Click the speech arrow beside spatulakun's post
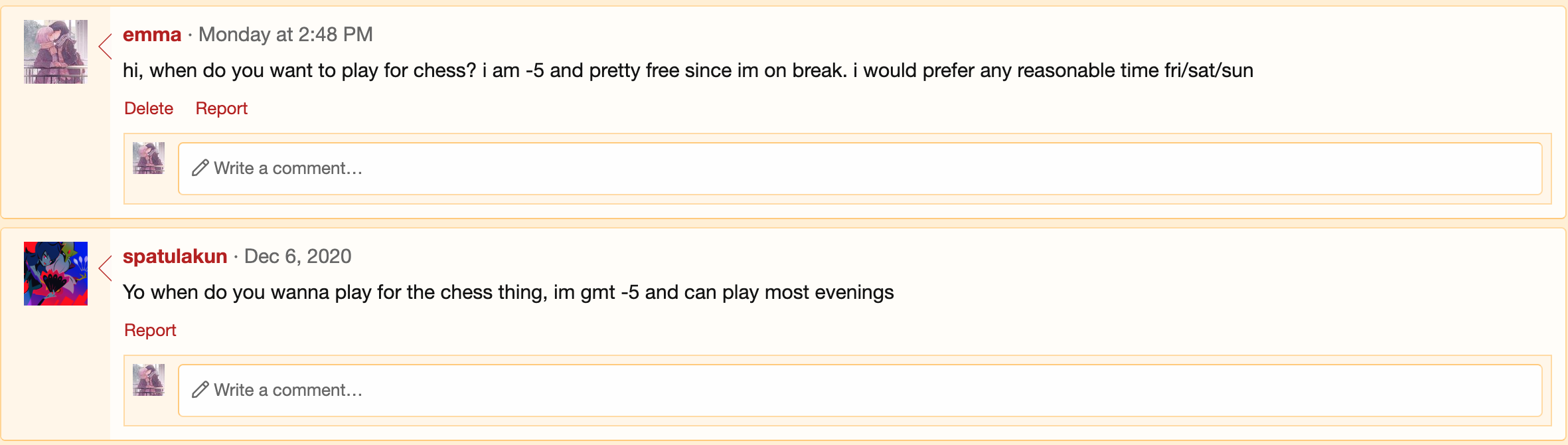This screenshot has width=1568, height=445. pos(105,268)
